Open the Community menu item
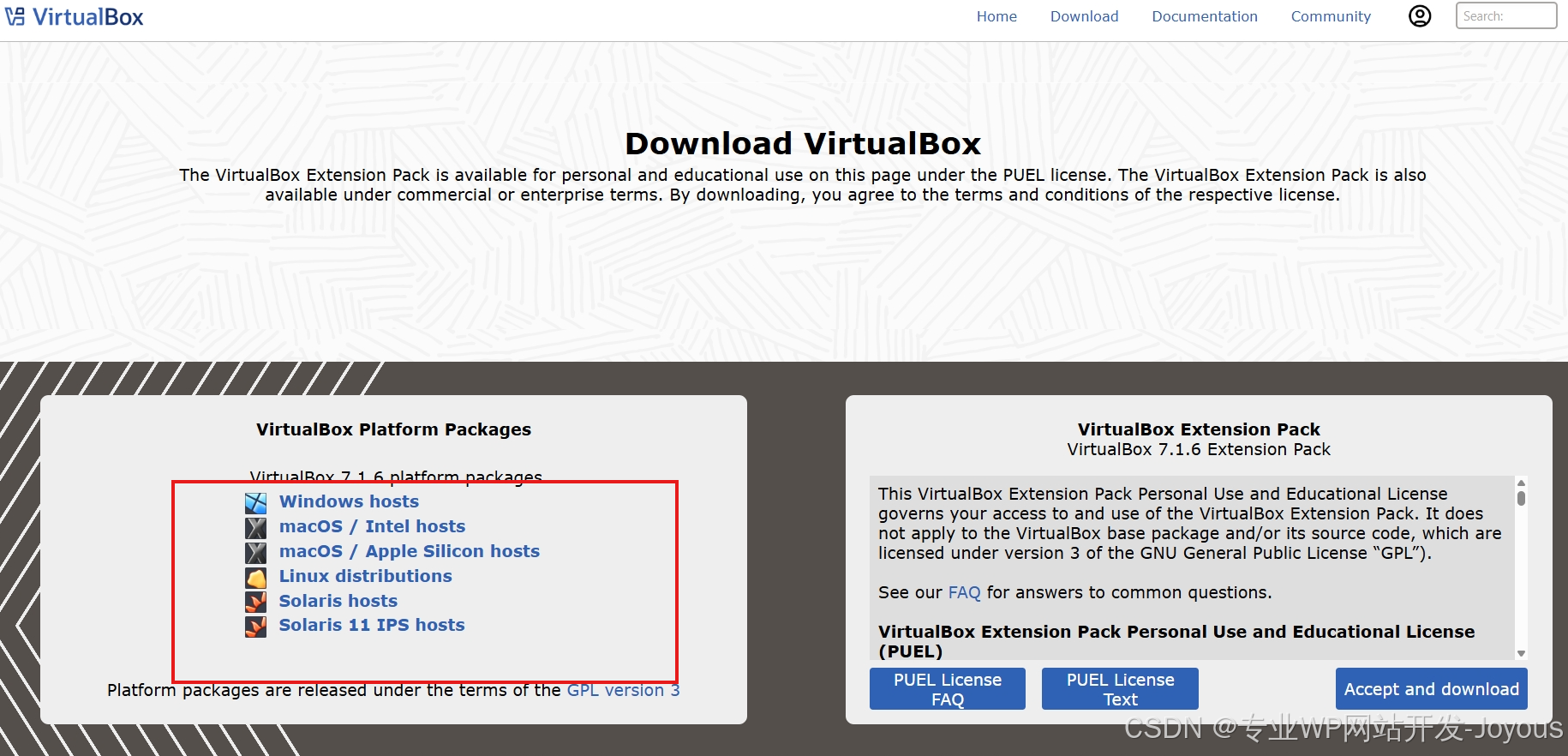The height and width of the screenshot is (756, 1568). pyautogui.click(x=1331, y=16)
